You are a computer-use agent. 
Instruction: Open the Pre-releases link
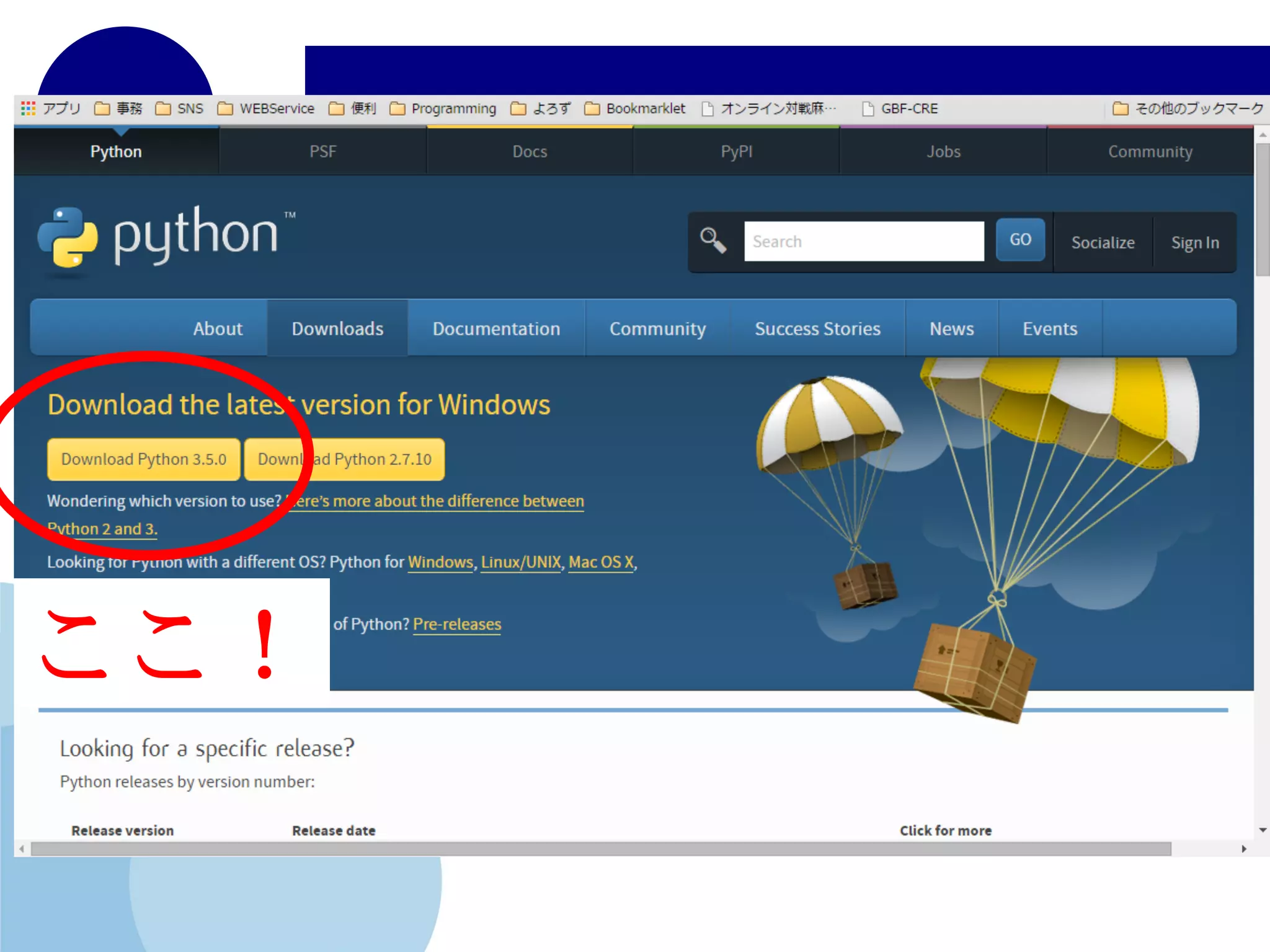(x=457, y=624)
